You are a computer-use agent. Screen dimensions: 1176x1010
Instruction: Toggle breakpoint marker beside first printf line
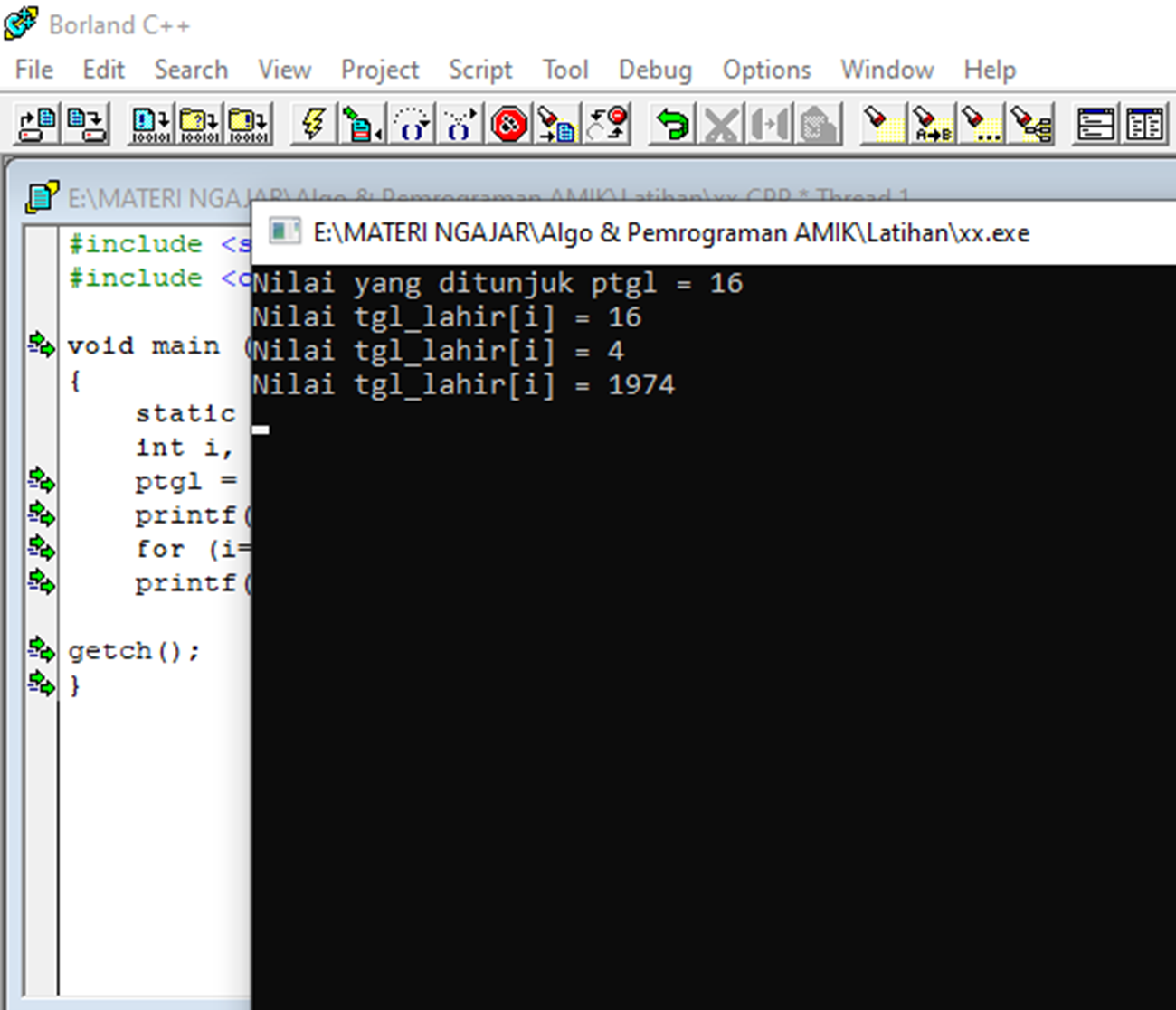tap(42, 514)
